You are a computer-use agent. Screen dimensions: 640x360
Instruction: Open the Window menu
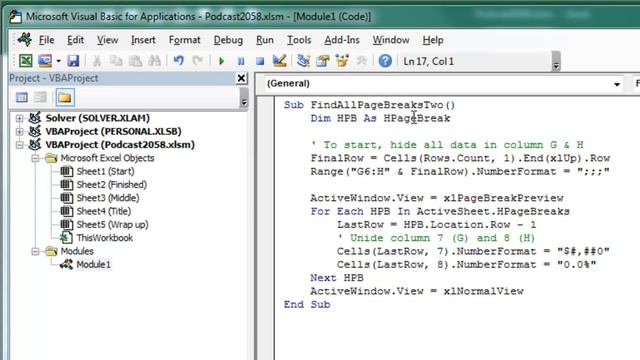click(391, 40)
